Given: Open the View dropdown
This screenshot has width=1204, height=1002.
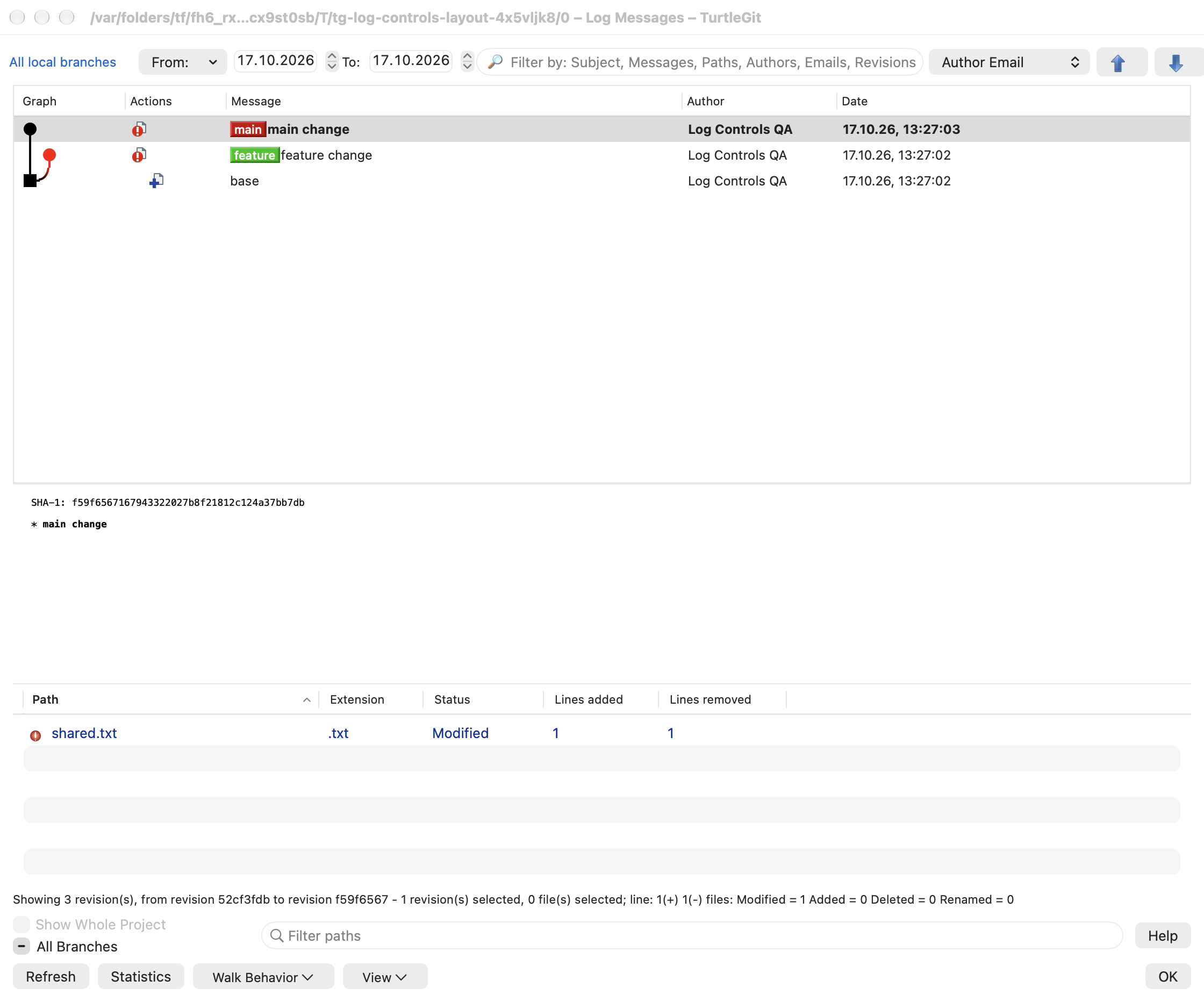Looking at the screenshot, I should tap(385, 977).
